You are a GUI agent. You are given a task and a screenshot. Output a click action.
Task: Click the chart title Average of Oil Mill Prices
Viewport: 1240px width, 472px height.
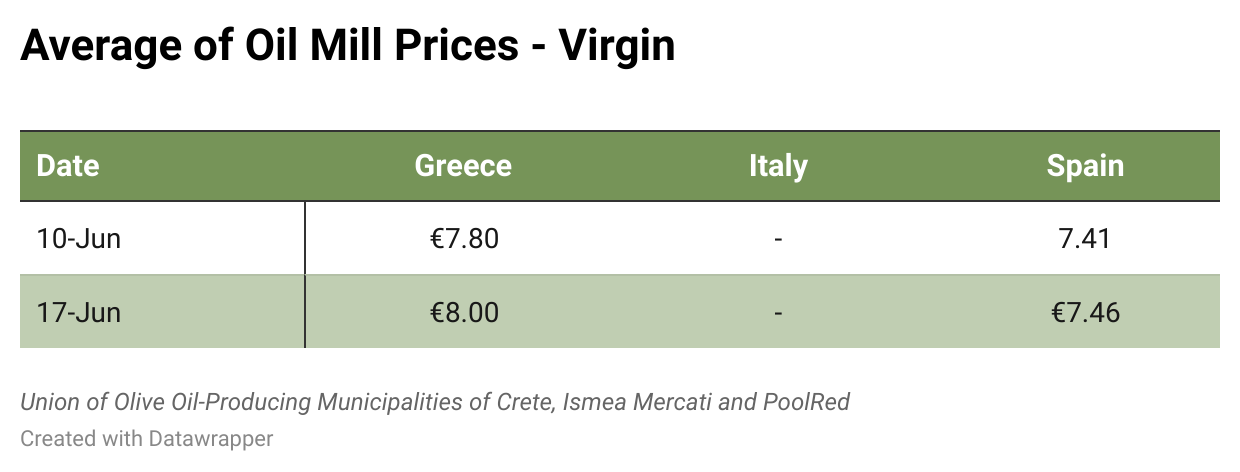click(x=347, y=47)
